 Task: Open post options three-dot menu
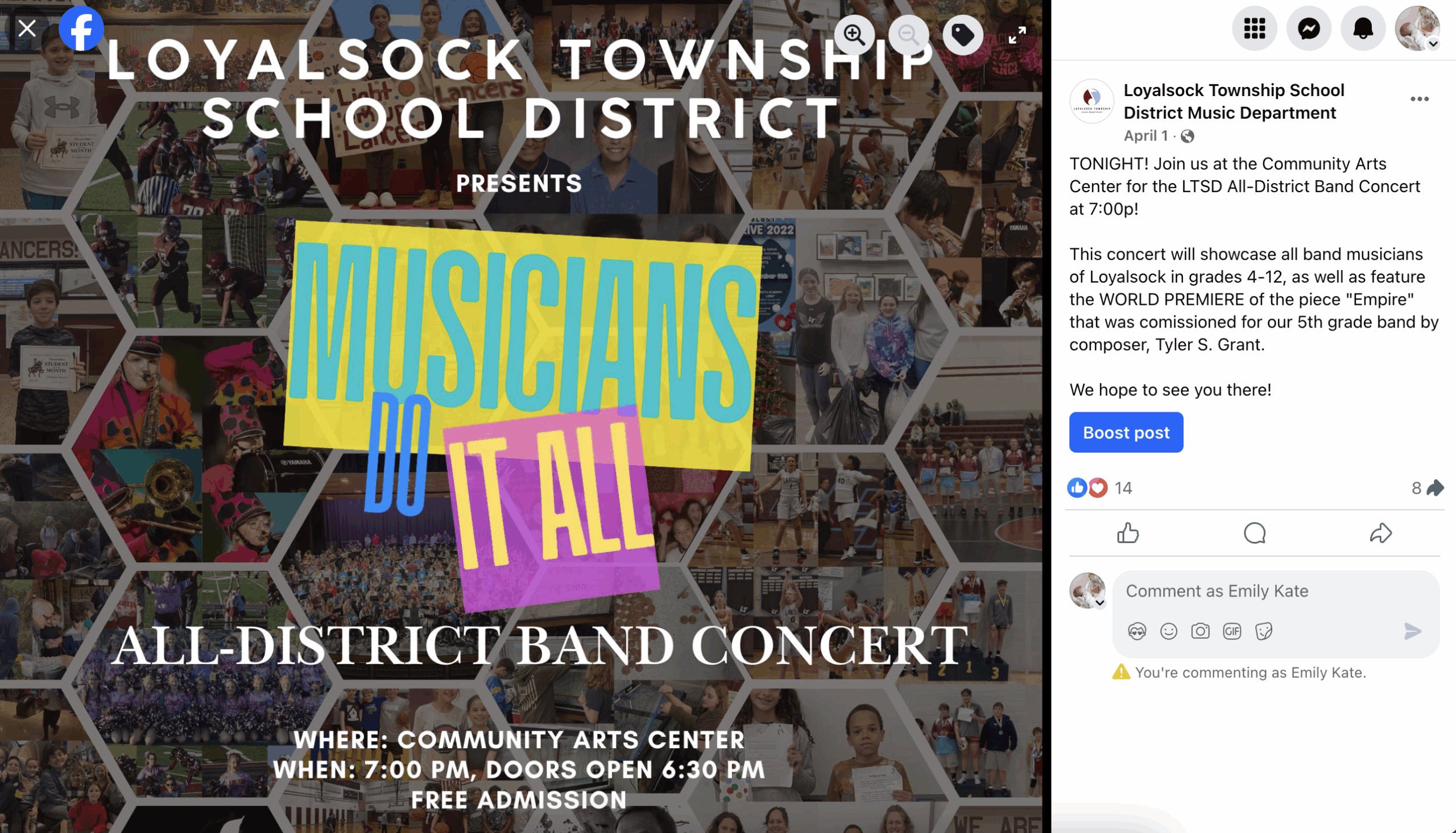[1419, 99]
